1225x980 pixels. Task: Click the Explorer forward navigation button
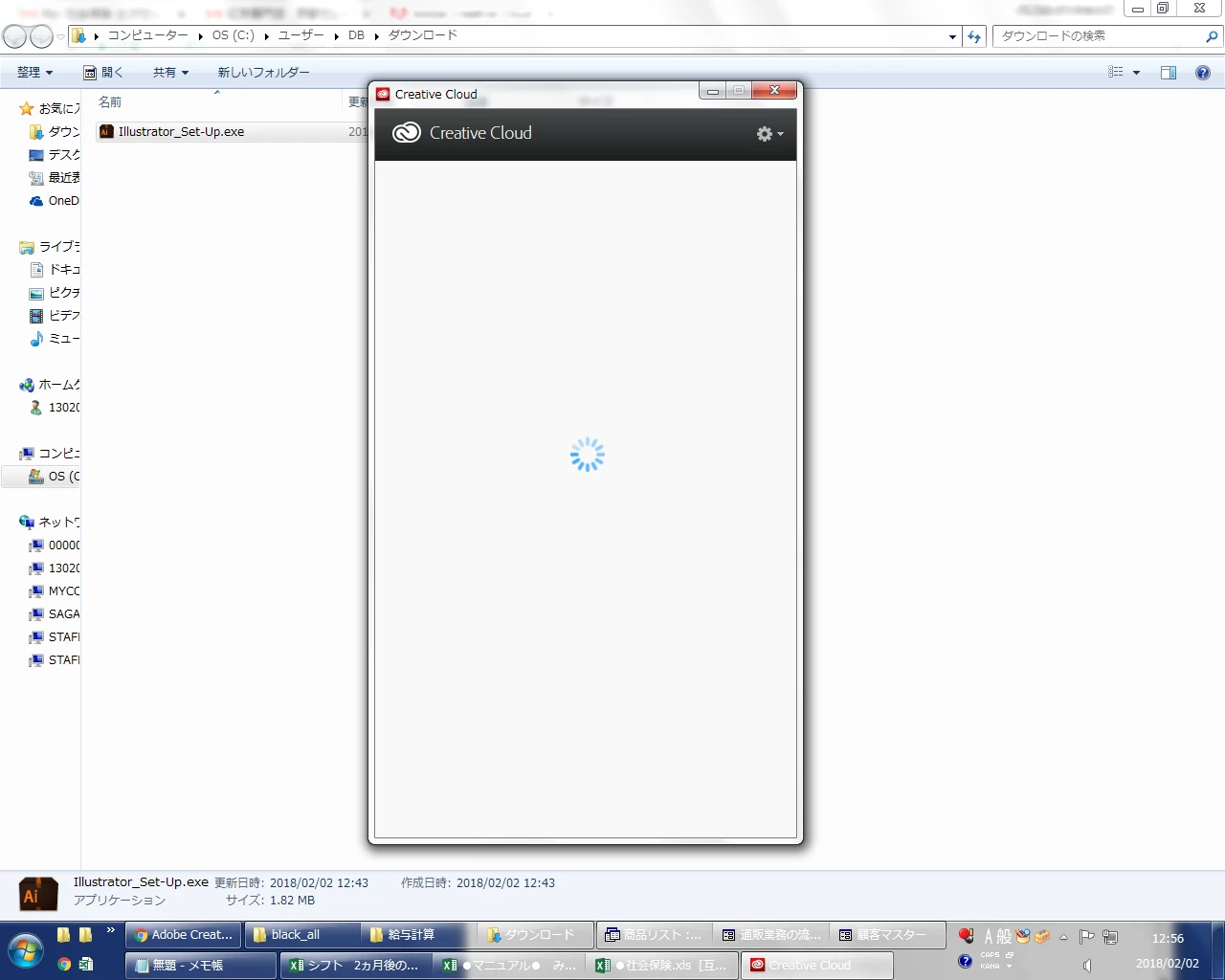(41, 36)
